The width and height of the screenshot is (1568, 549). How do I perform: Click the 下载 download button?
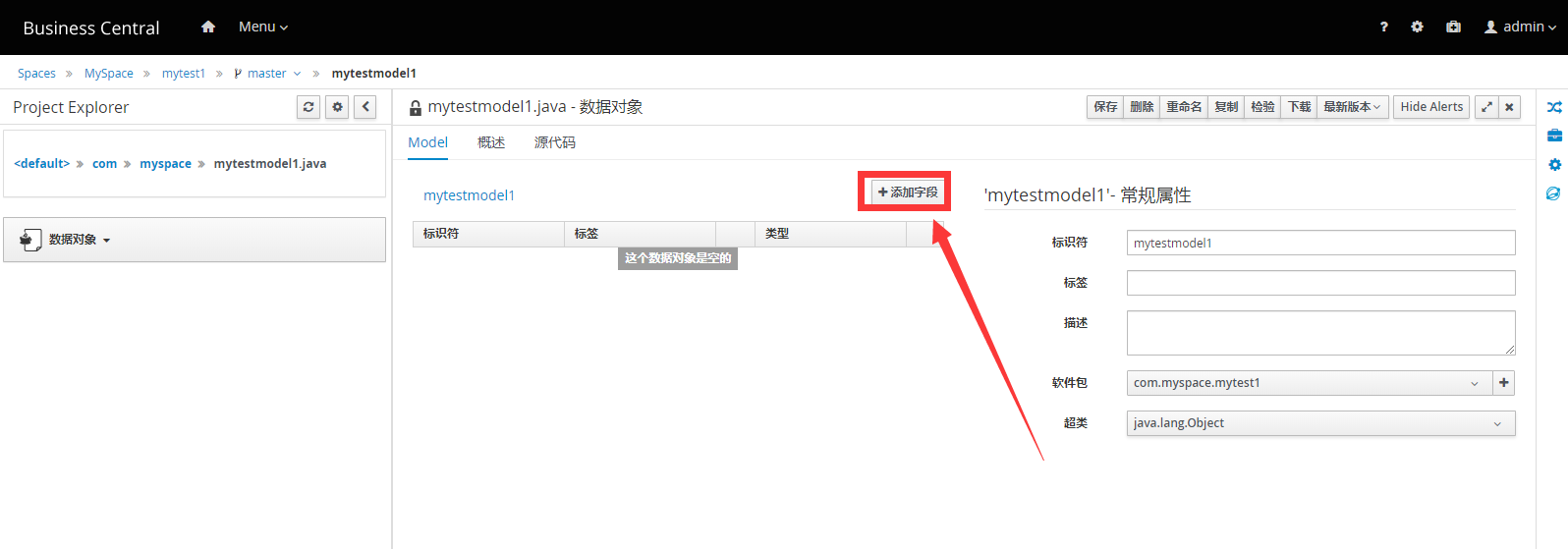coord(1299,107)
